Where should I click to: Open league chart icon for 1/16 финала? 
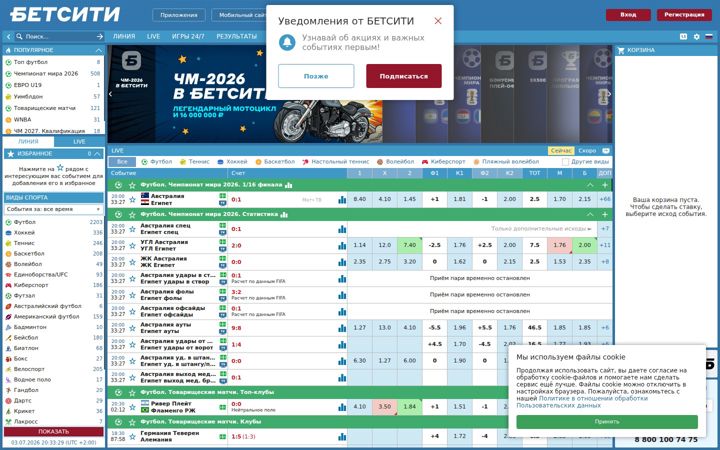[288, 185]
